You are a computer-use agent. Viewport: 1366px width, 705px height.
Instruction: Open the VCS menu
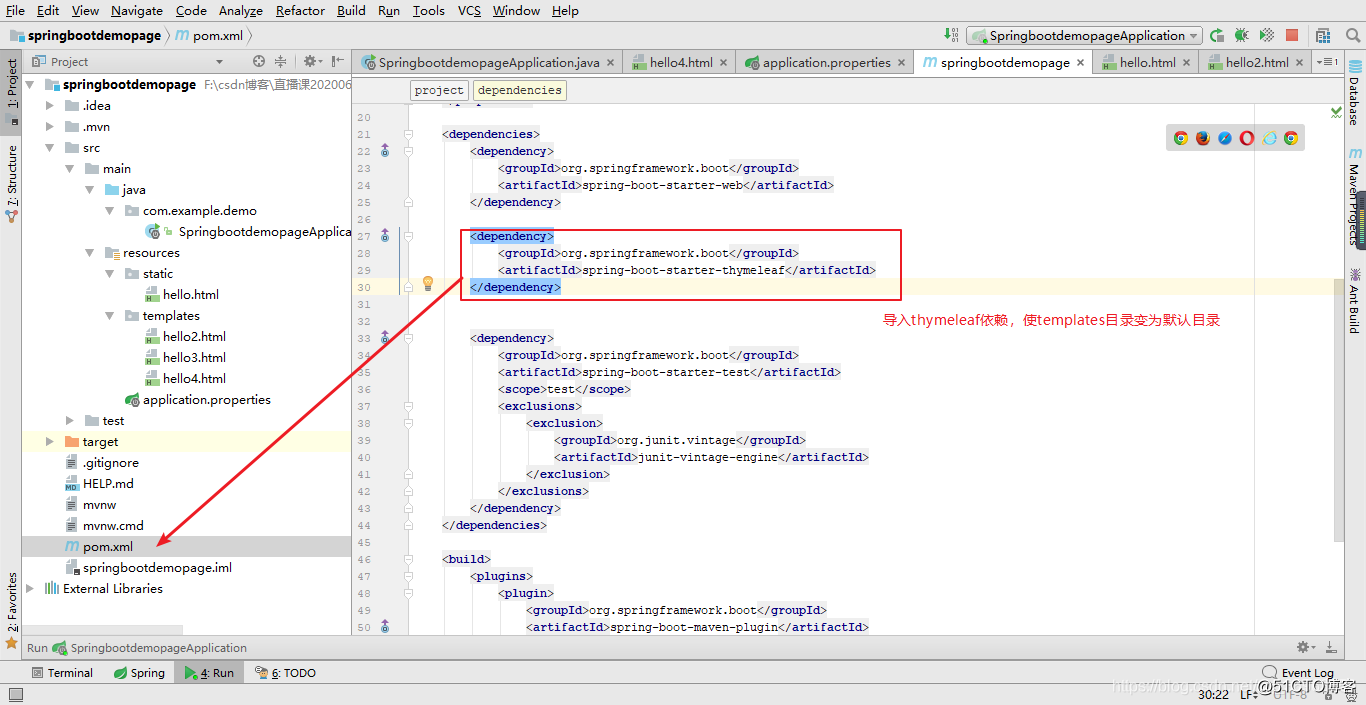coord(469,10)
